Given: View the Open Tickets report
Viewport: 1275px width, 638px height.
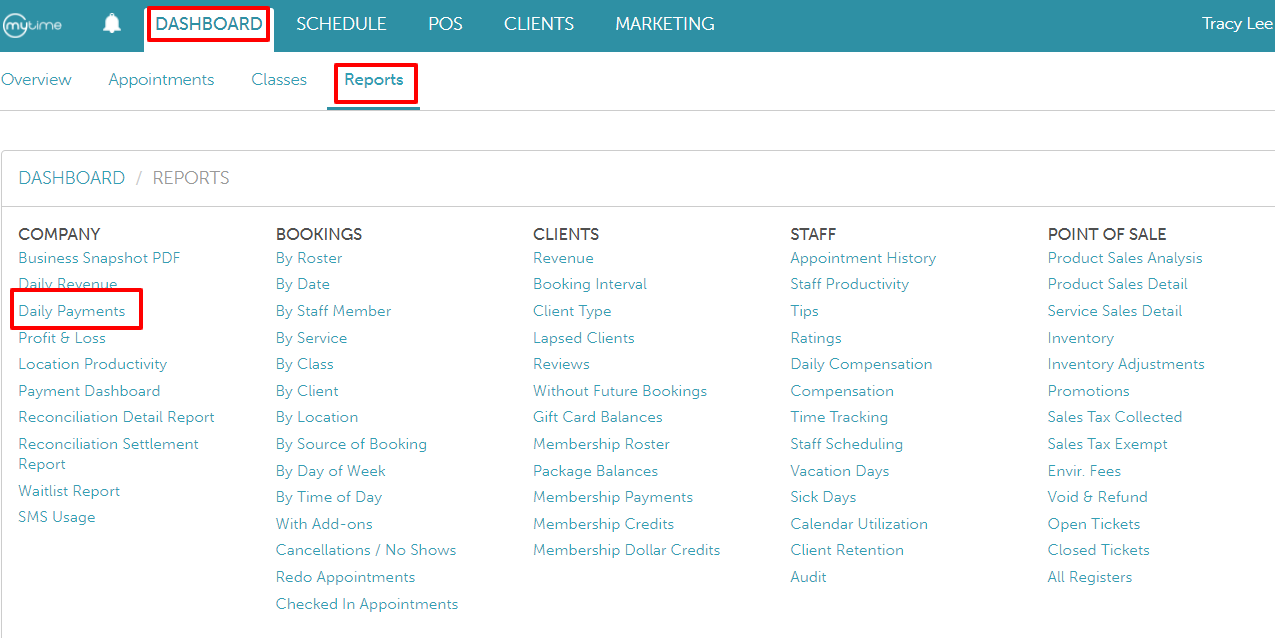Looking at the screenshot, I should (1094, 524).
